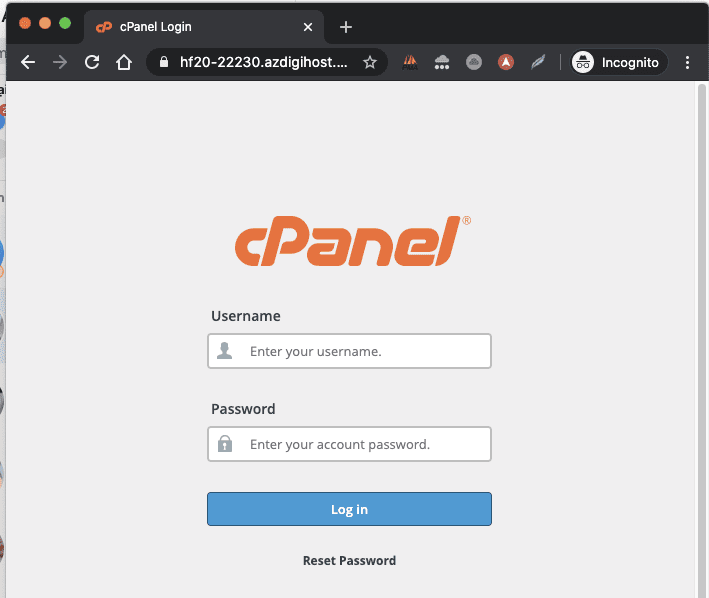
Task: Open Chrome three-dot menu
Action: coord(687,62)
